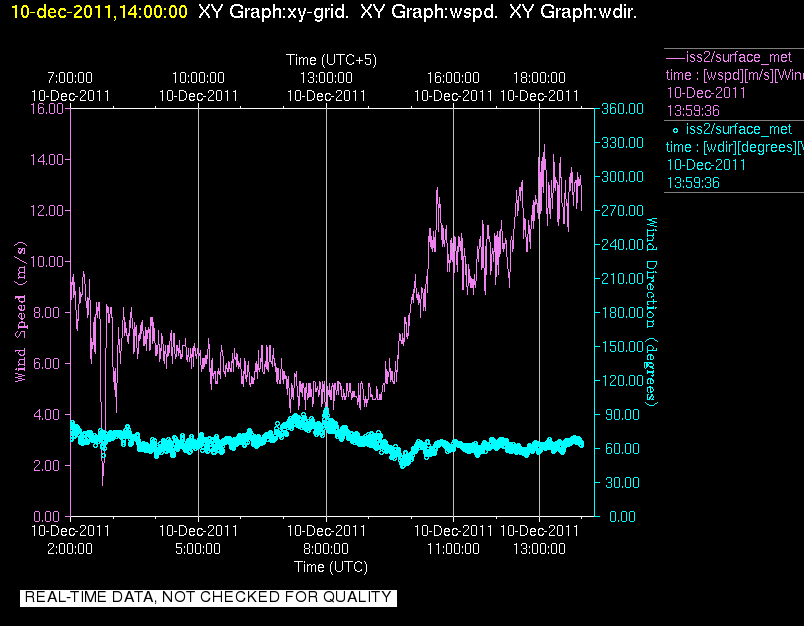
Task: Click the 6.00 wind speed tick value
Action: 47,364
